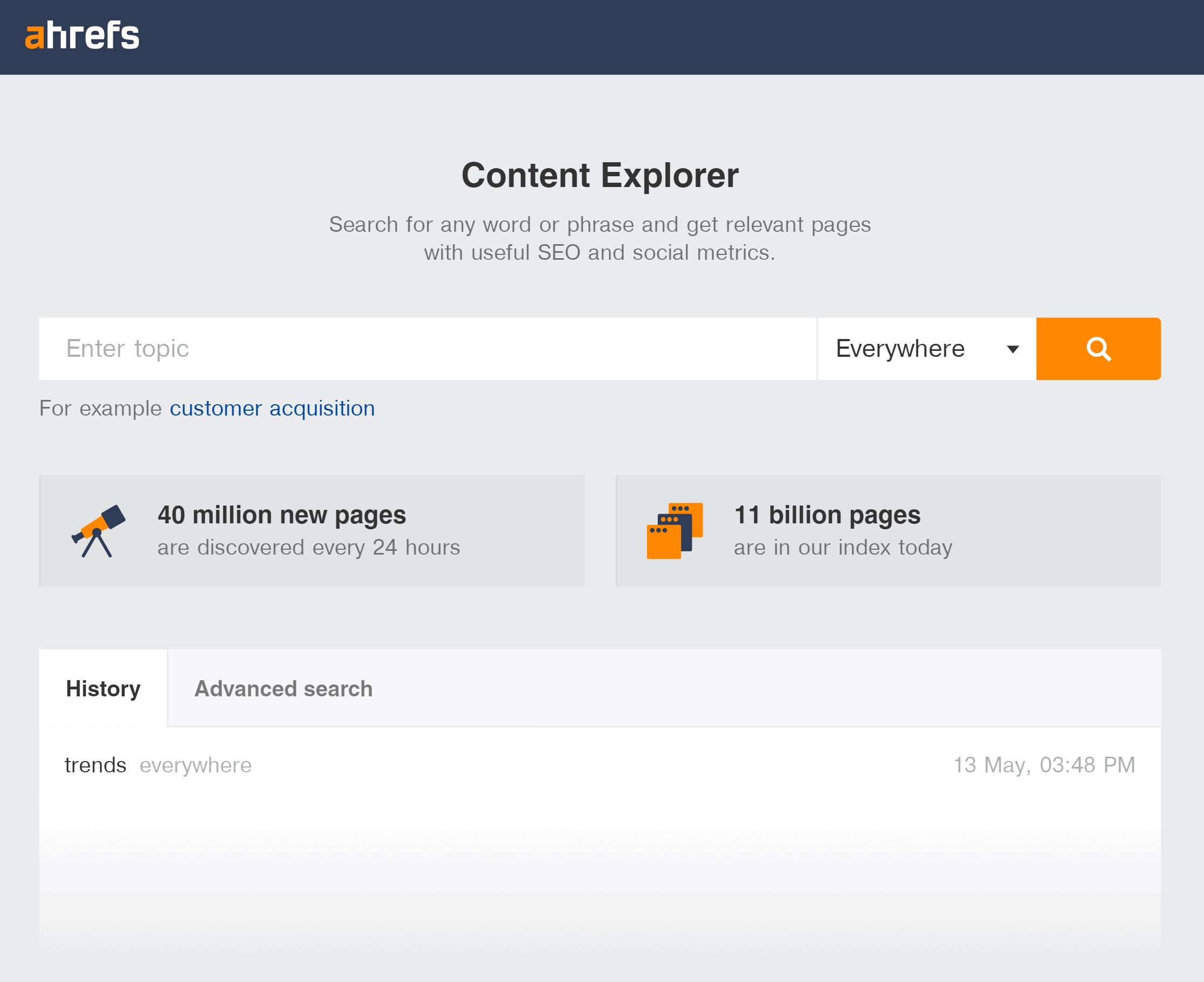1204x982 pixels.
Task: Click 'are discovered every 24 hours' text
Action: click(x=309, y=547)
